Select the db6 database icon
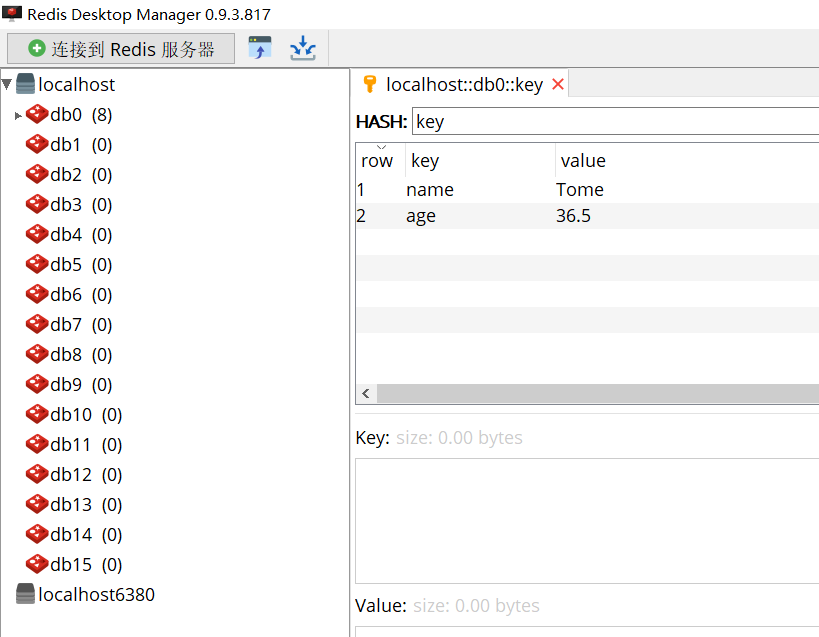819x637 pixels. [37, 294]
